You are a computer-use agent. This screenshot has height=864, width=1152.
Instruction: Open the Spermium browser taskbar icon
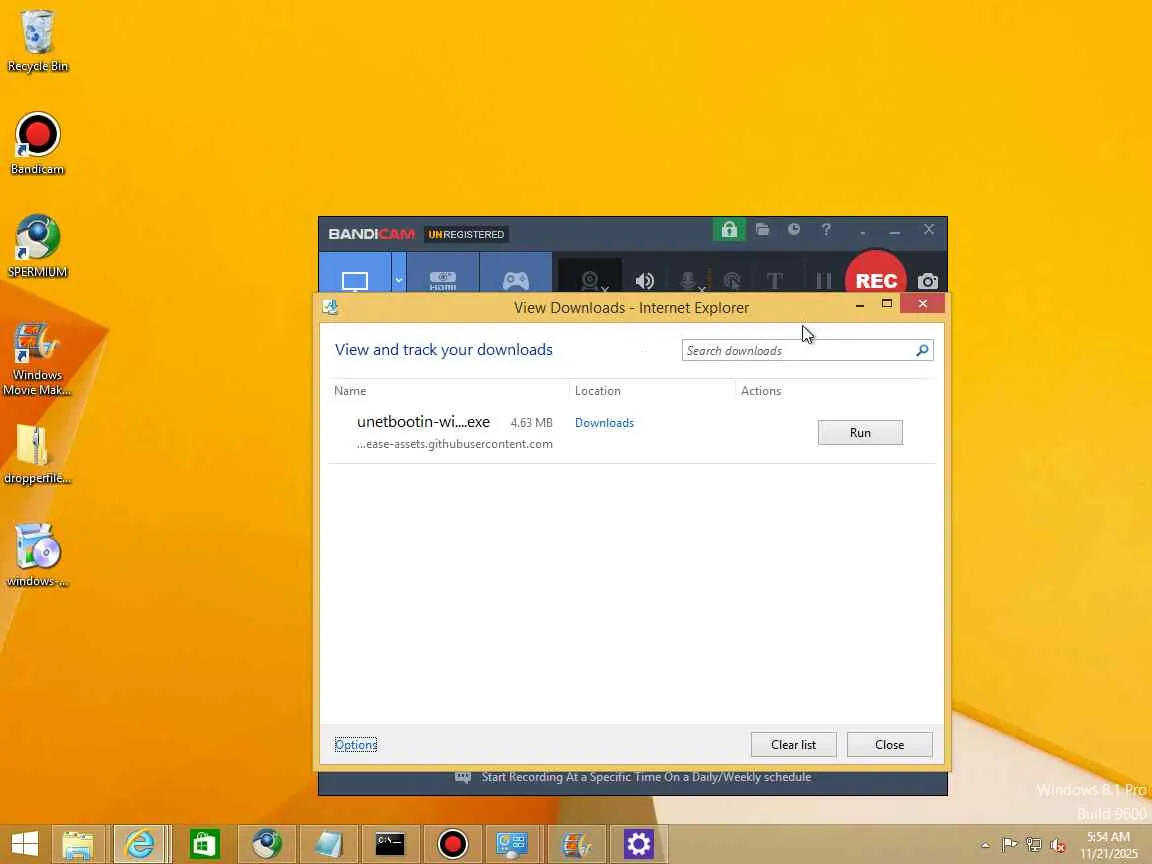click(266, 844)
